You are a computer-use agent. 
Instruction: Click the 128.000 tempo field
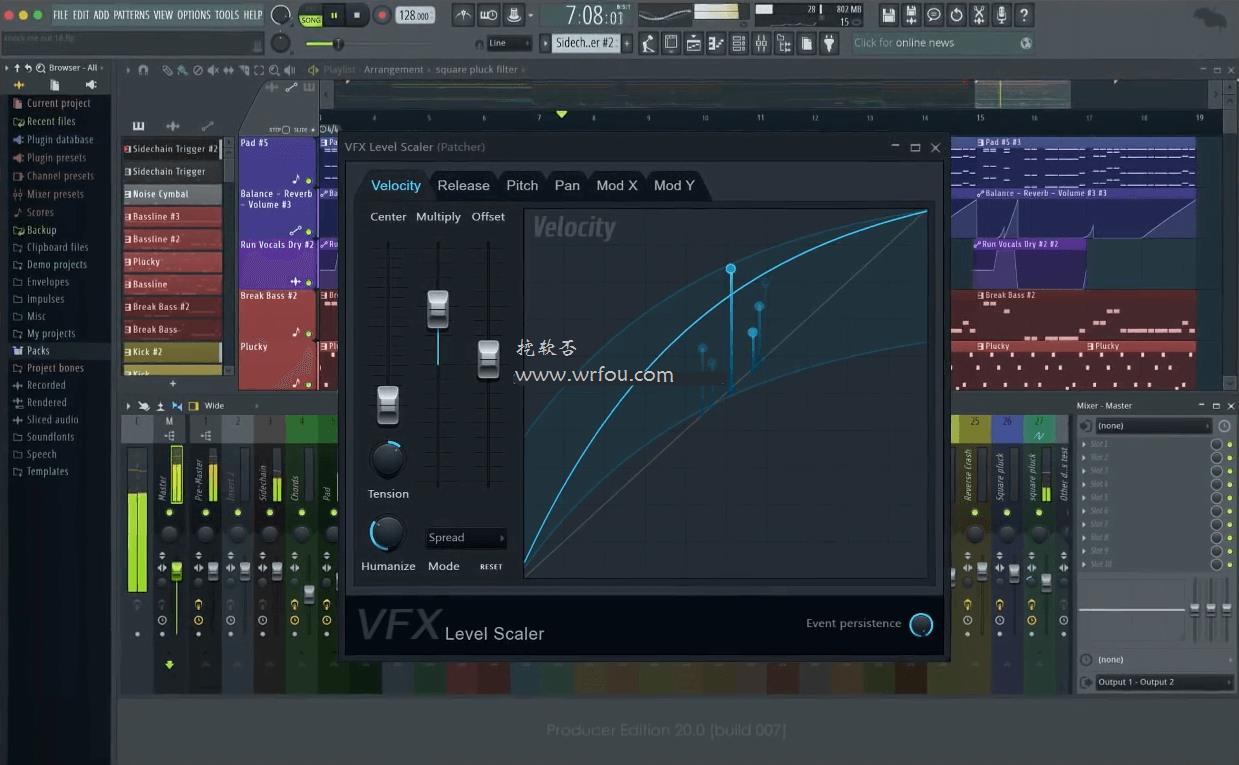[414, 15]
